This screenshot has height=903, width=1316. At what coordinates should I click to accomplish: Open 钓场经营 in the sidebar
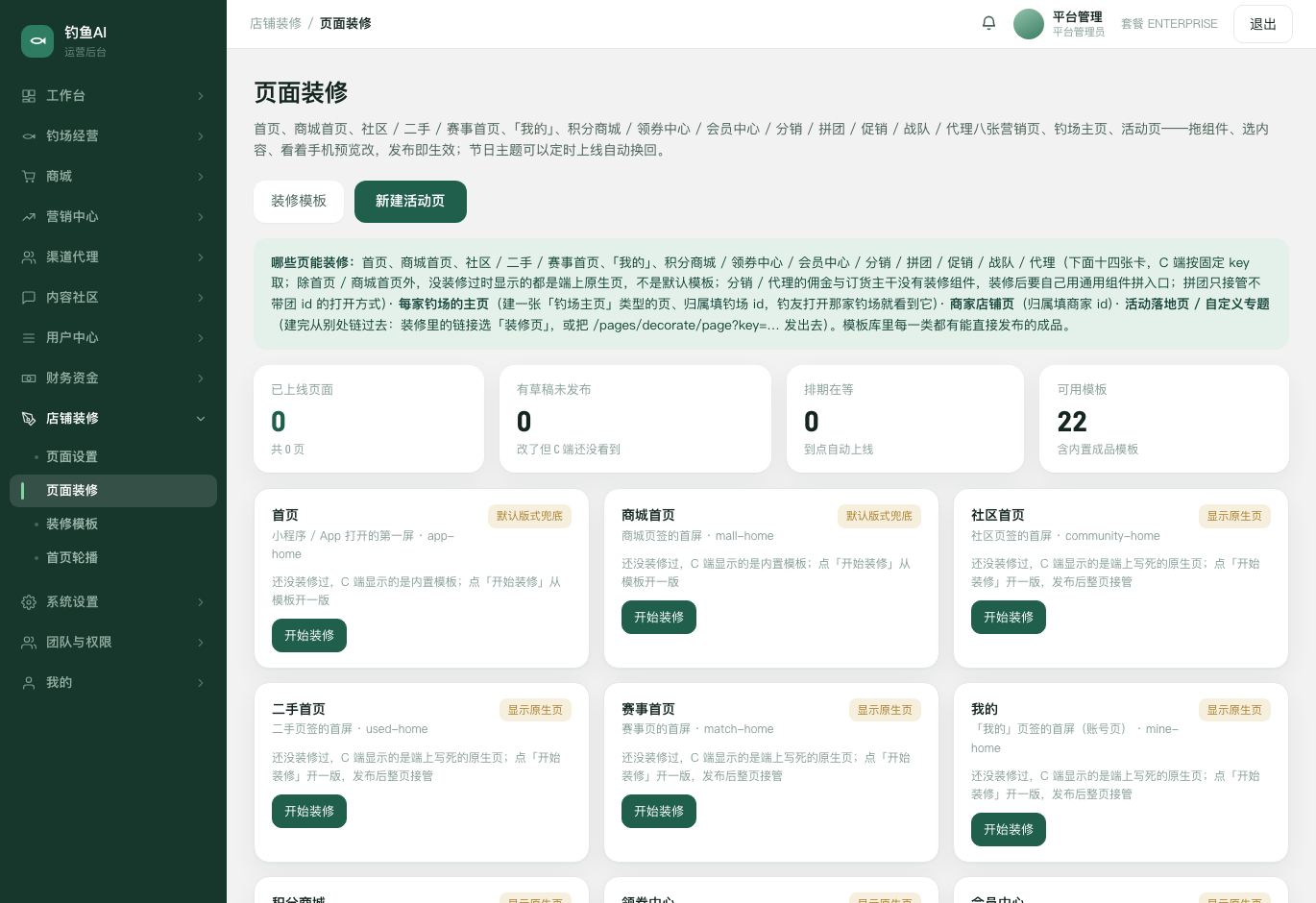pyautogui.click(x=113, y=136)
